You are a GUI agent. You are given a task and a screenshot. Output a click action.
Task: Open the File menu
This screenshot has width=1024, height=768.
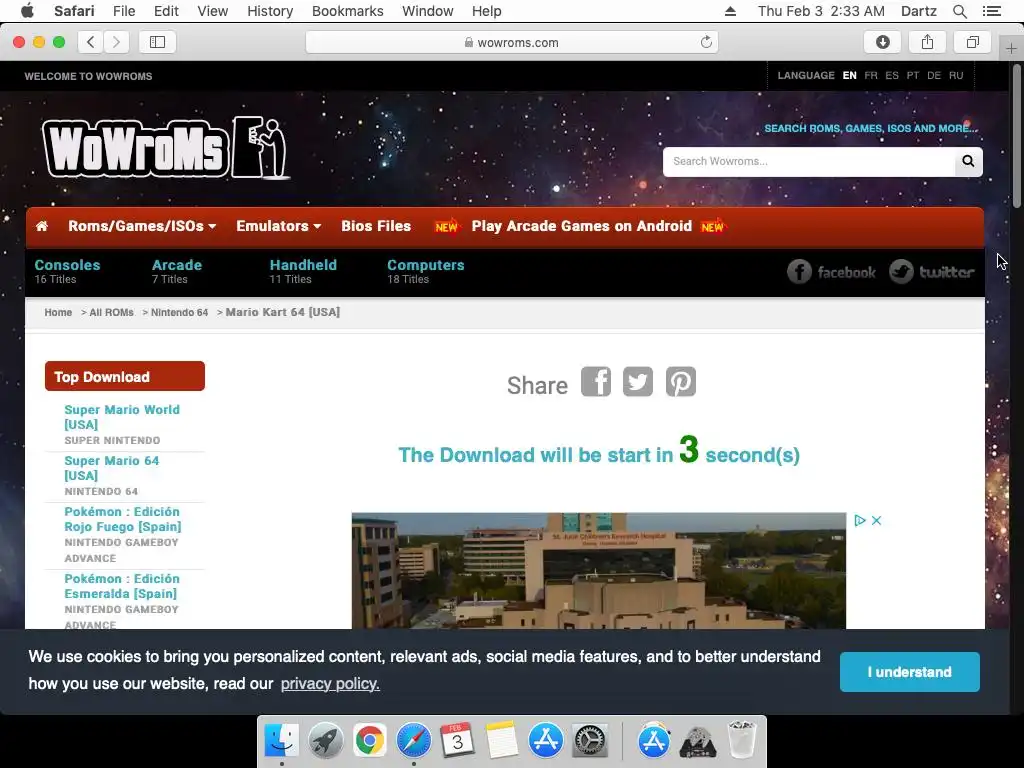coord(123,11)
